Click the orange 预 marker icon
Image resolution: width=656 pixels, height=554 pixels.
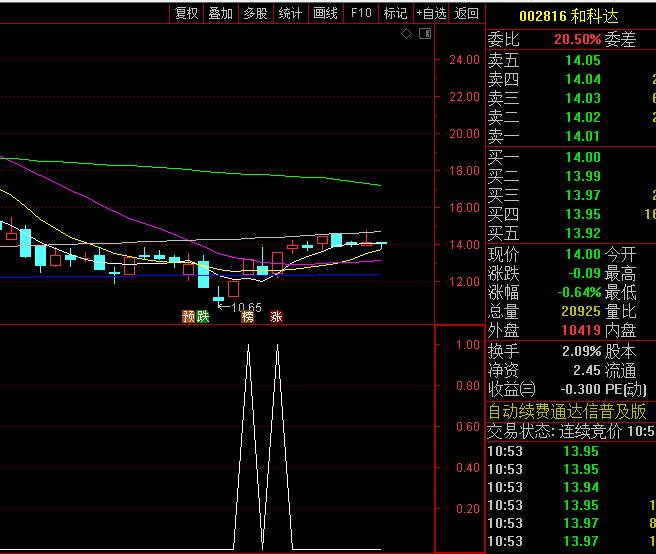point(187,316)
